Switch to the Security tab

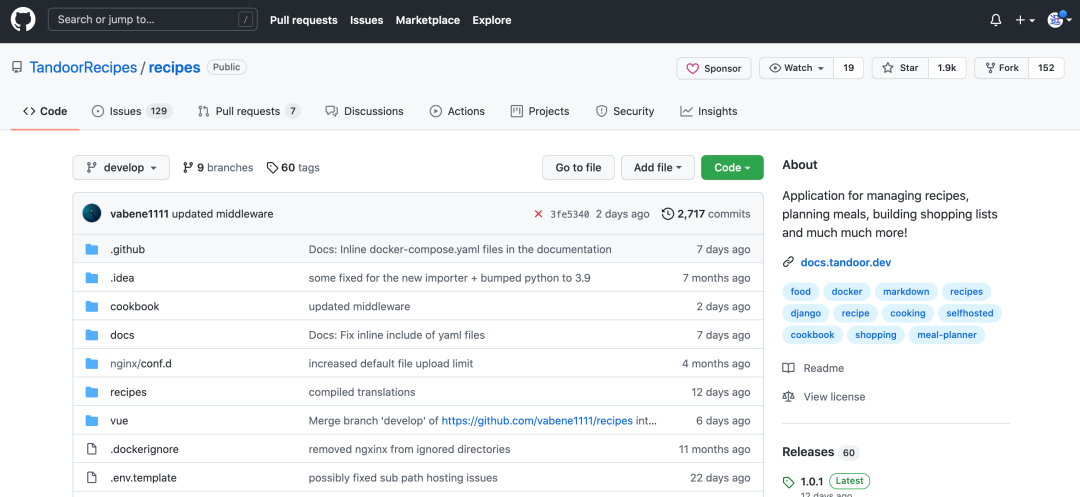tap(624, 111)
